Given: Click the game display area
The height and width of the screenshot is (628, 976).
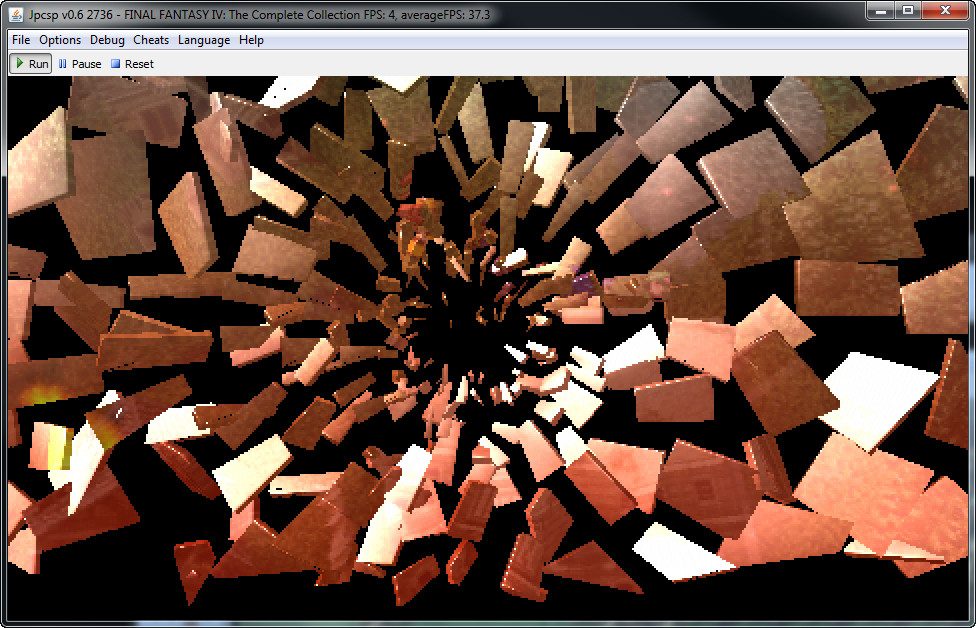Looking at the screenshot, I should (488, 348).
